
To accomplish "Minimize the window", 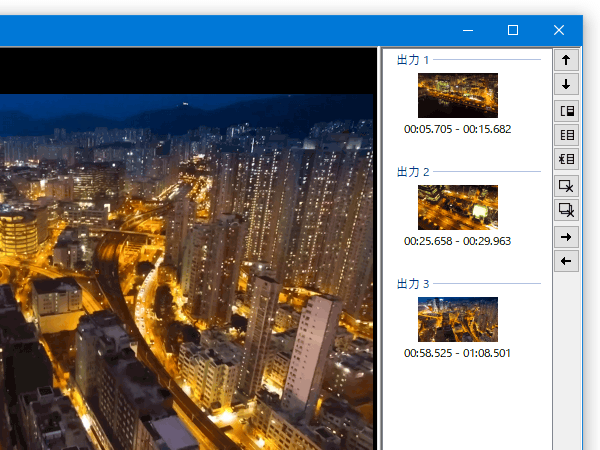I will tap(468, 30).
